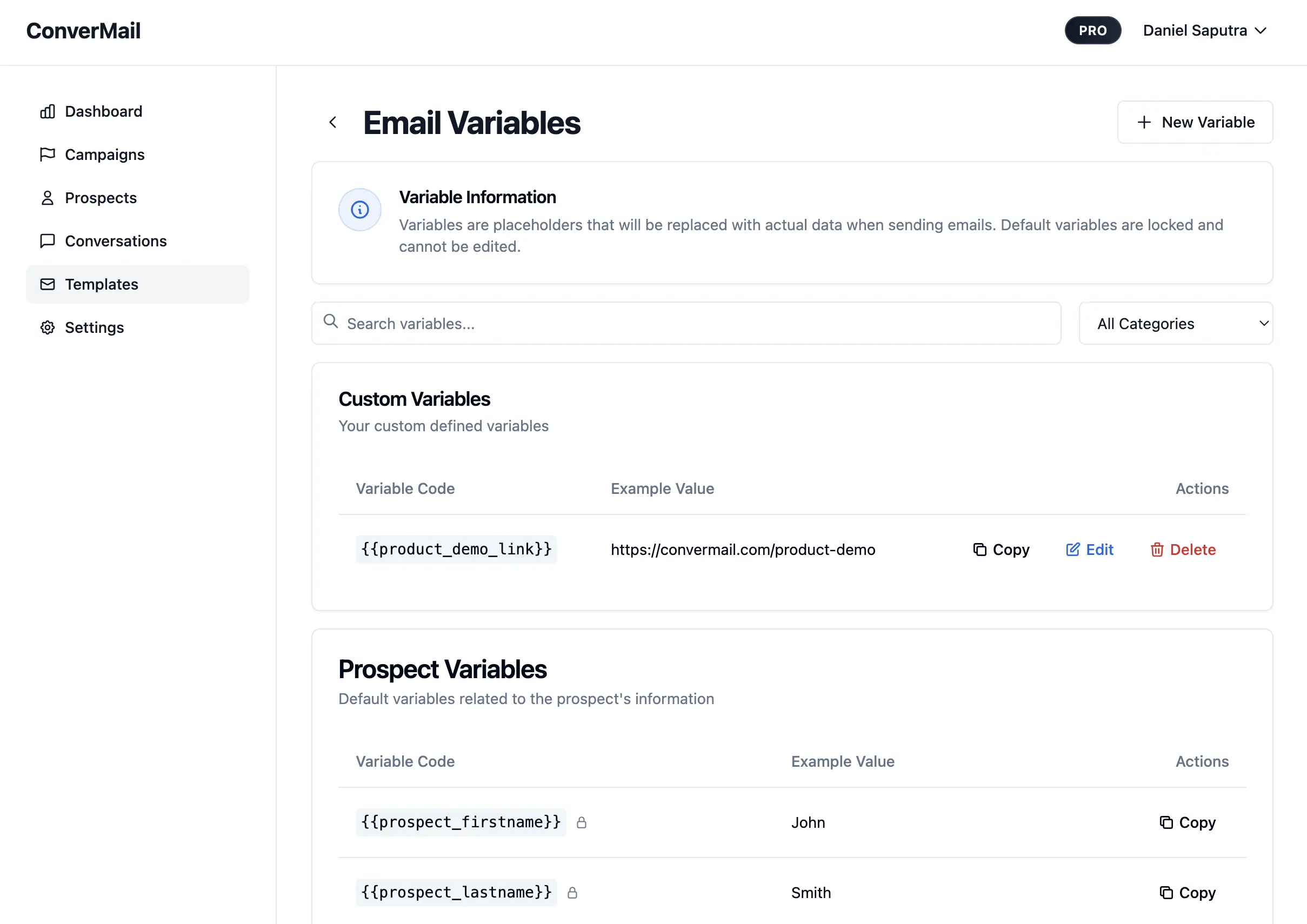Image resolution: width=1307 pixels, height=924 pixels.
Task: Copy the prospect_firstname variable
Action: click(x=1188, y=823)
